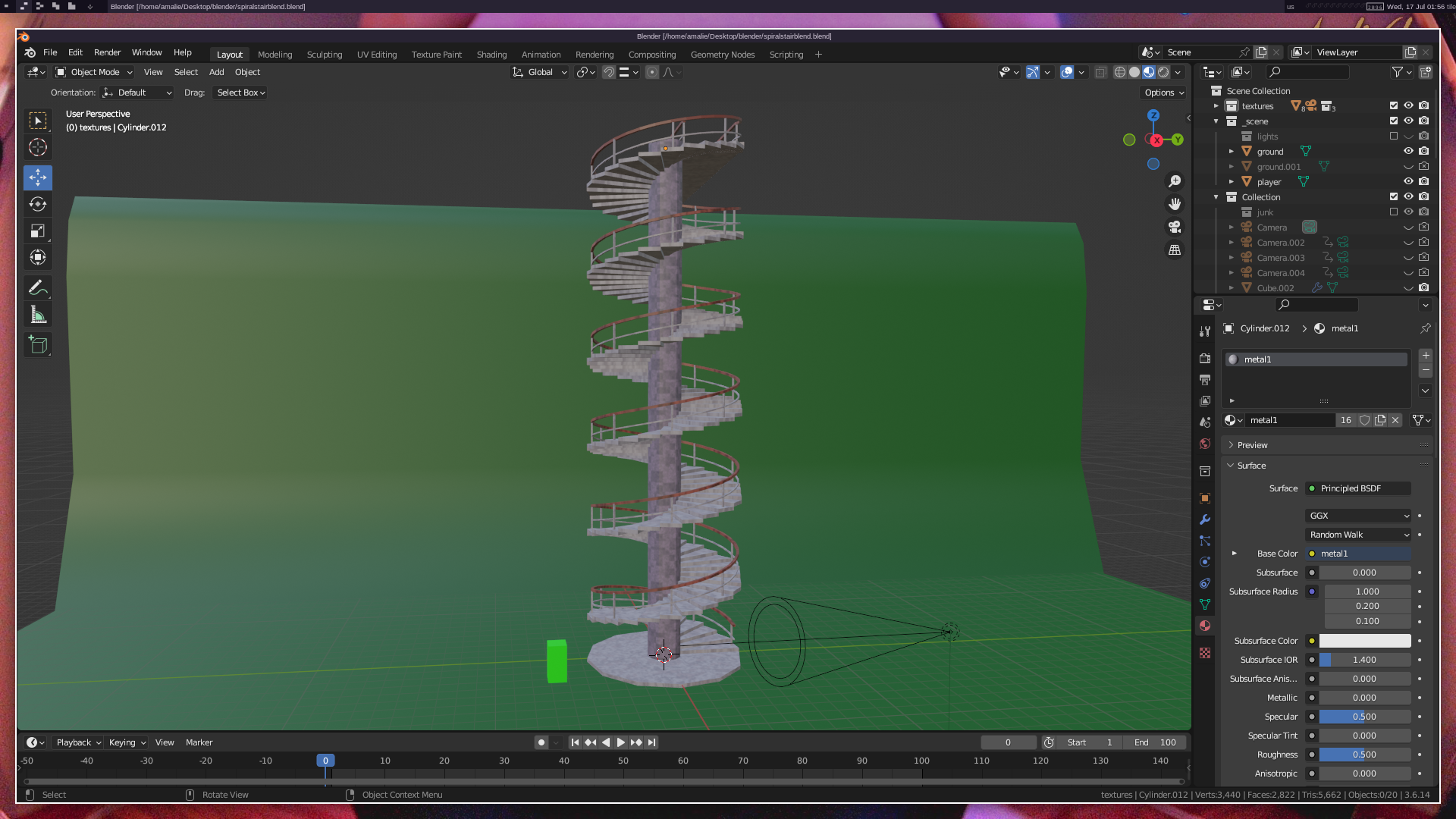Click the Options button in viewport header
Screen dimensions: 1456x819
(1164, 93)
